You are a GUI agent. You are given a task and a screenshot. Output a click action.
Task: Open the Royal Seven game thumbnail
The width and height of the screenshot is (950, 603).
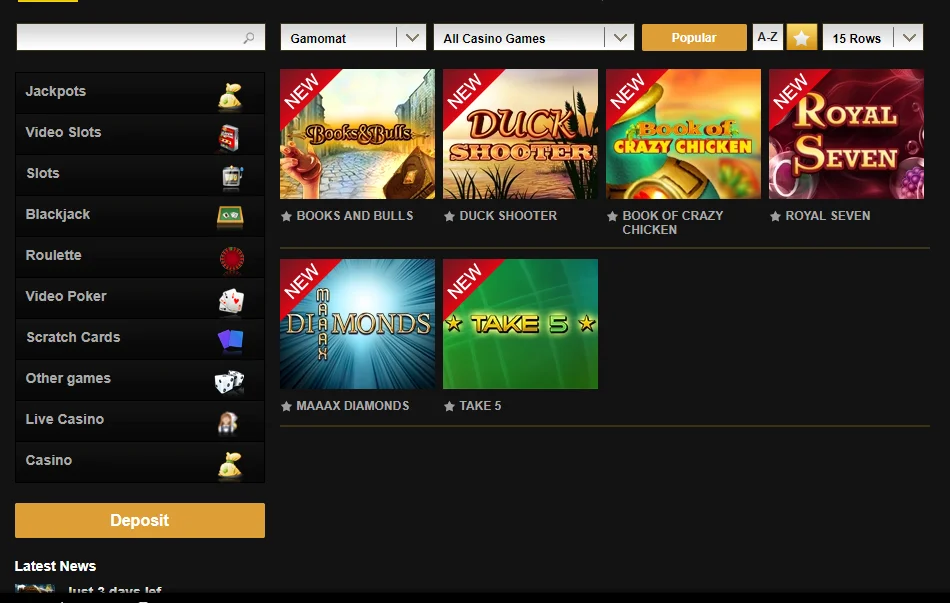(x=846, y=134)
